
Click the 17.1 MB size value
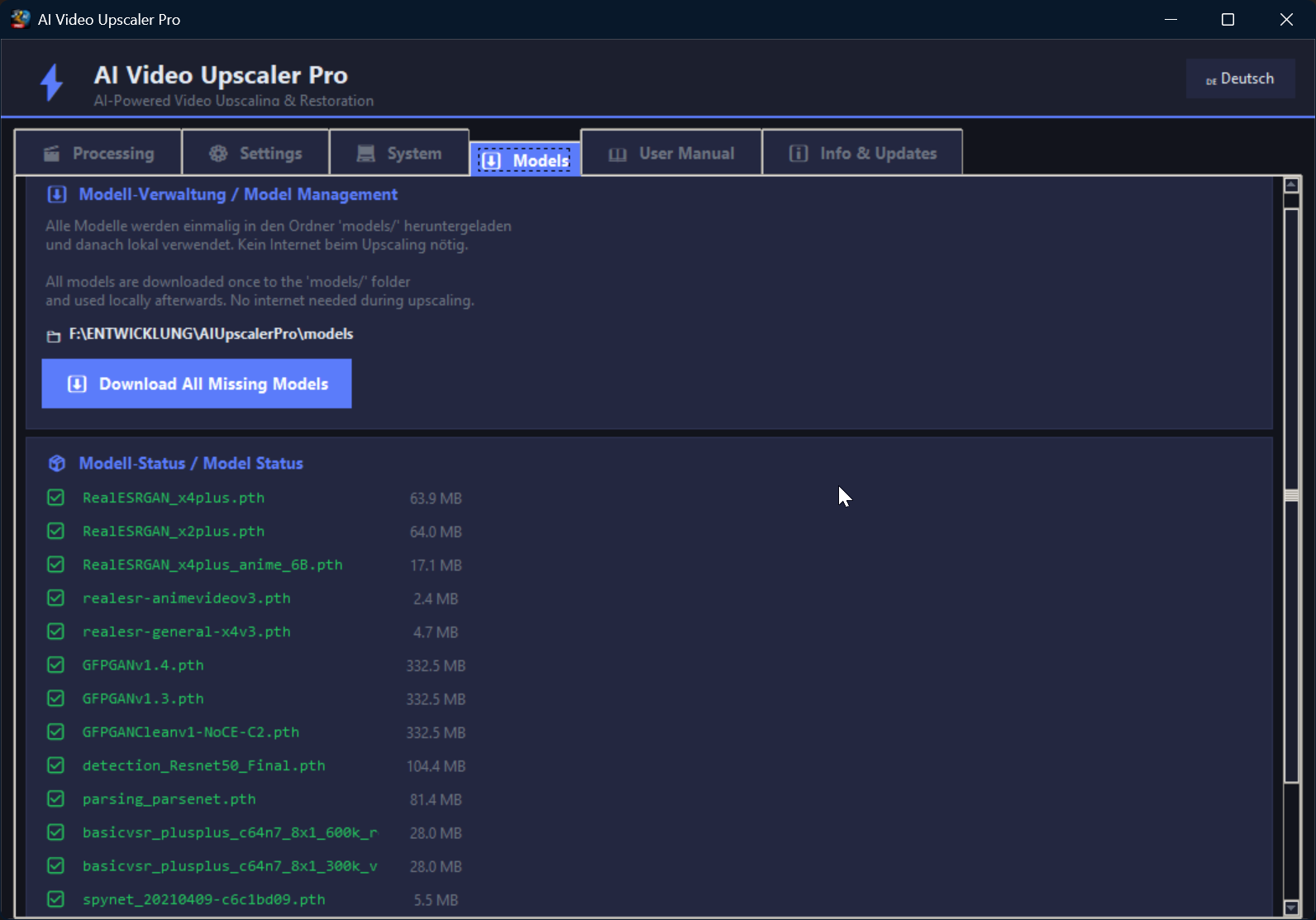click(x=436, y=565)
